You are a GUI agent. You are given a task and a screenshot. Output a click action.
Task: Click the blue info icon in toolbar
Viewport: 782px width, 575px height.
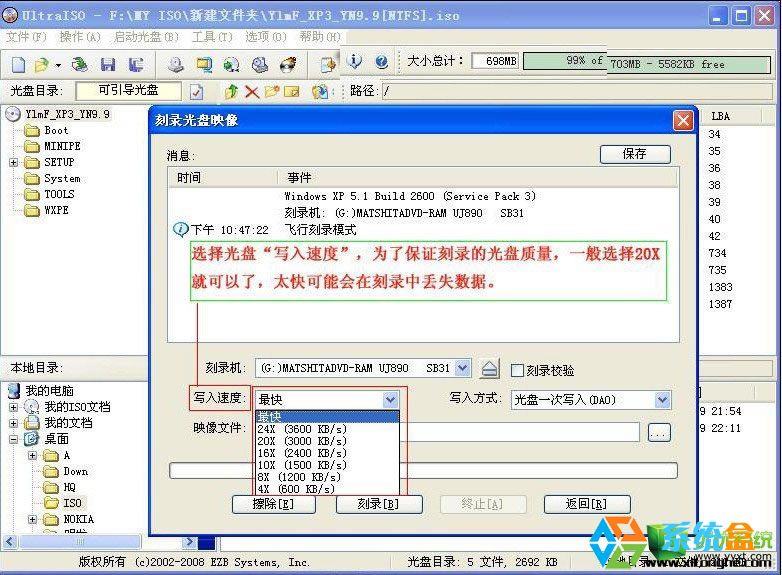pos(355,62)
